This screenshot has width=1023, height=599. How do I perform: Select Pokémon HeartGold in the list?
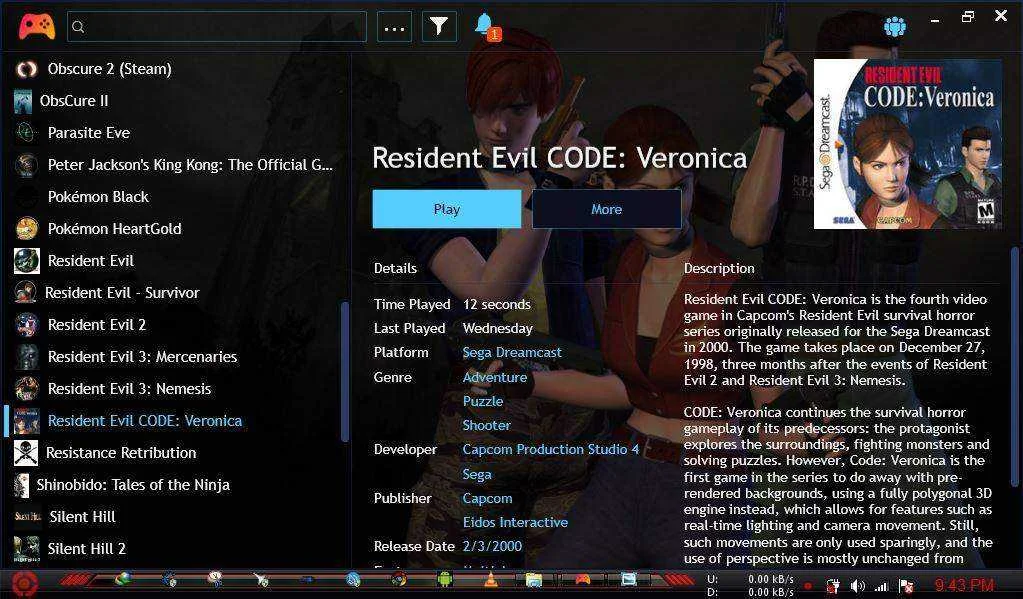click(114, 229)
